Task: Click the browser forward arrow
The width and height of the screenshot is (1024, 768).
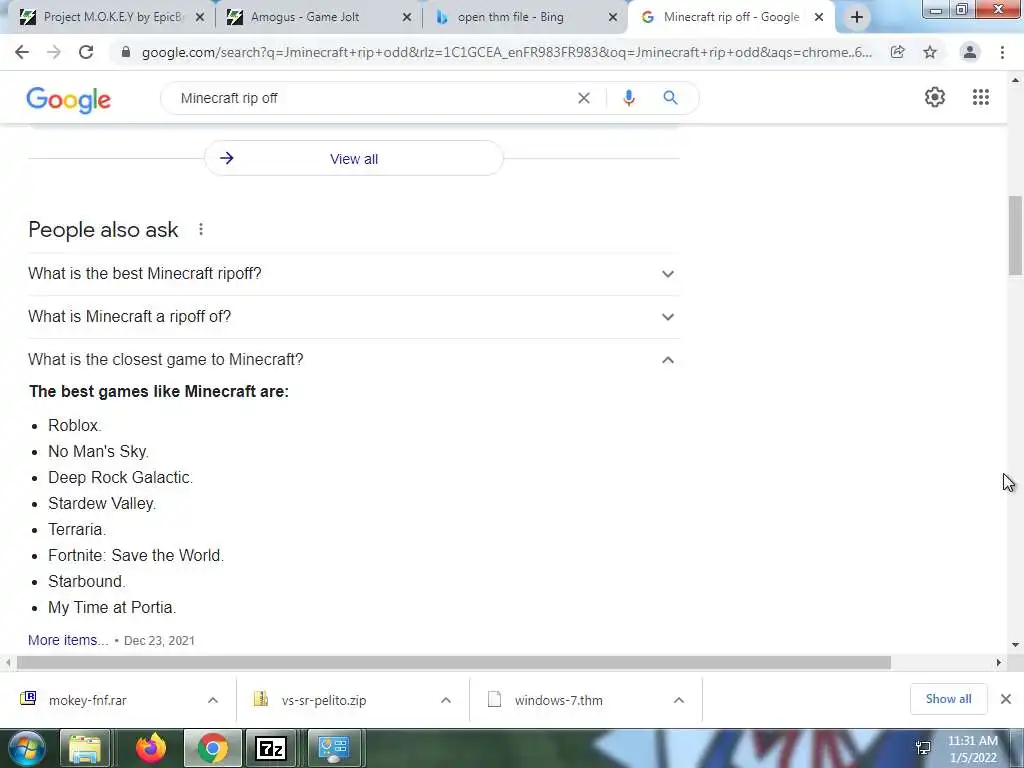Action: (x=54, y=52)
